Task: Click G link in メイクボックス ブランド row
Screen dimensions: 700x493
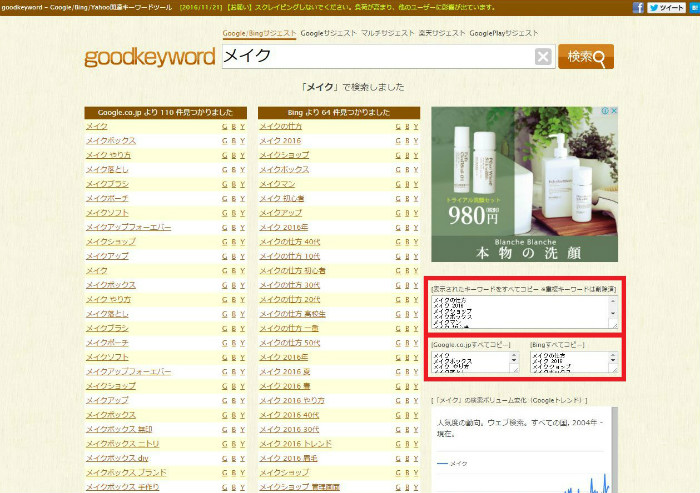Action: click(x=225, y=473)
